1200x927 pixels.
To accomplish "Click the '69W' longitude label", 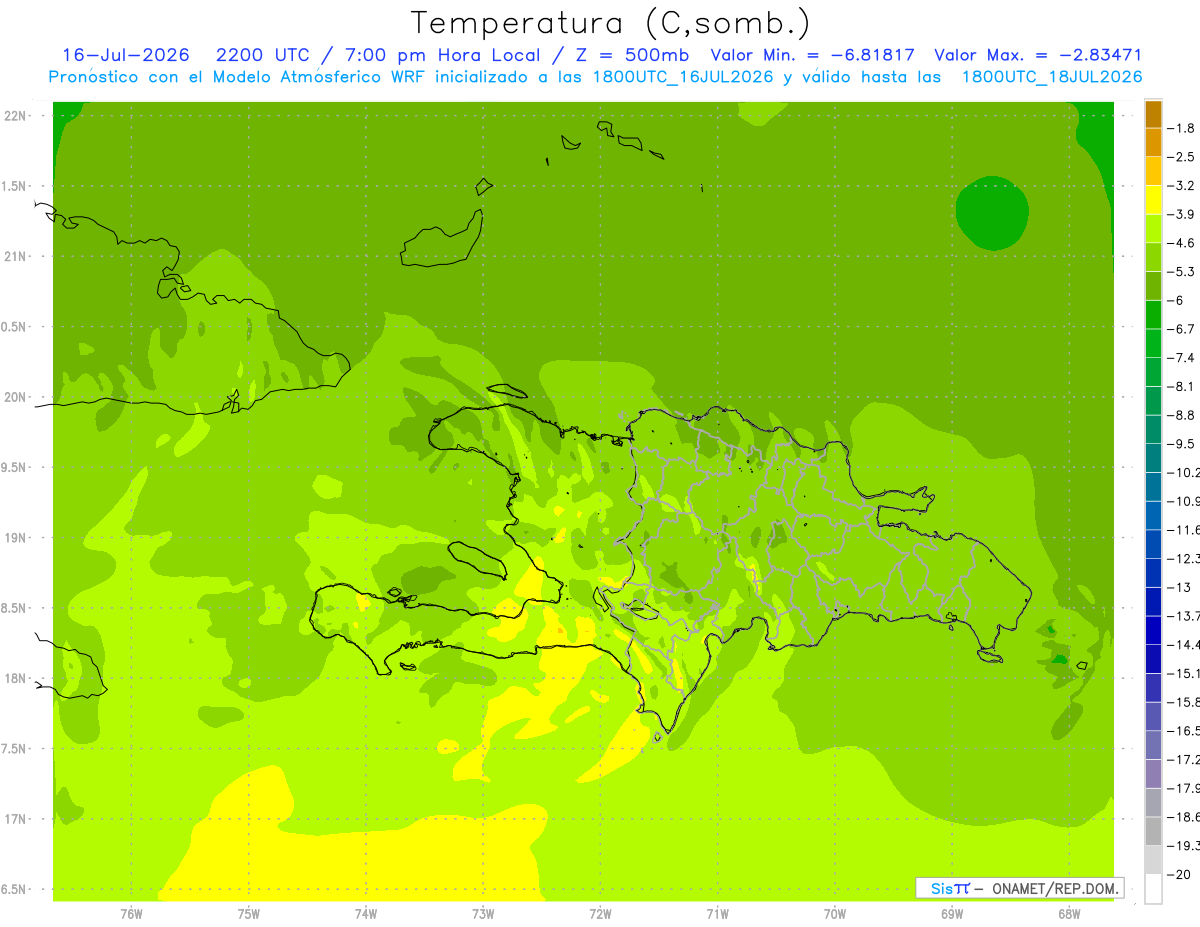I will pyautogui.click(x=952, y=914).
